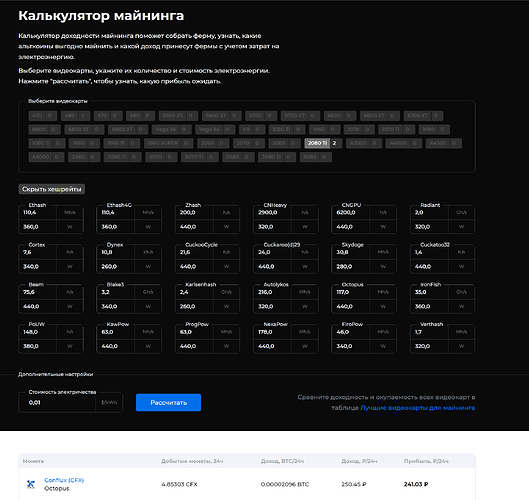Edit the electricity cost input field
The width and height of the screenshot is (529, 500).
coord(57,402)
